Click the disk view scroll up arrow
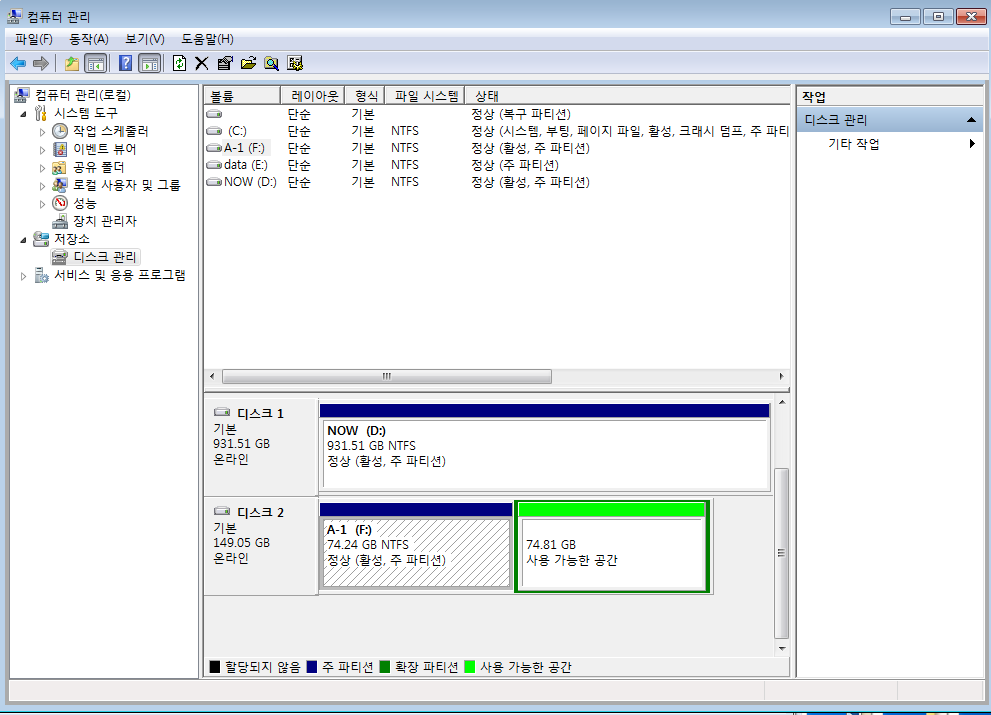The height and width of the screenshot is (715, 991). (782, 402)
